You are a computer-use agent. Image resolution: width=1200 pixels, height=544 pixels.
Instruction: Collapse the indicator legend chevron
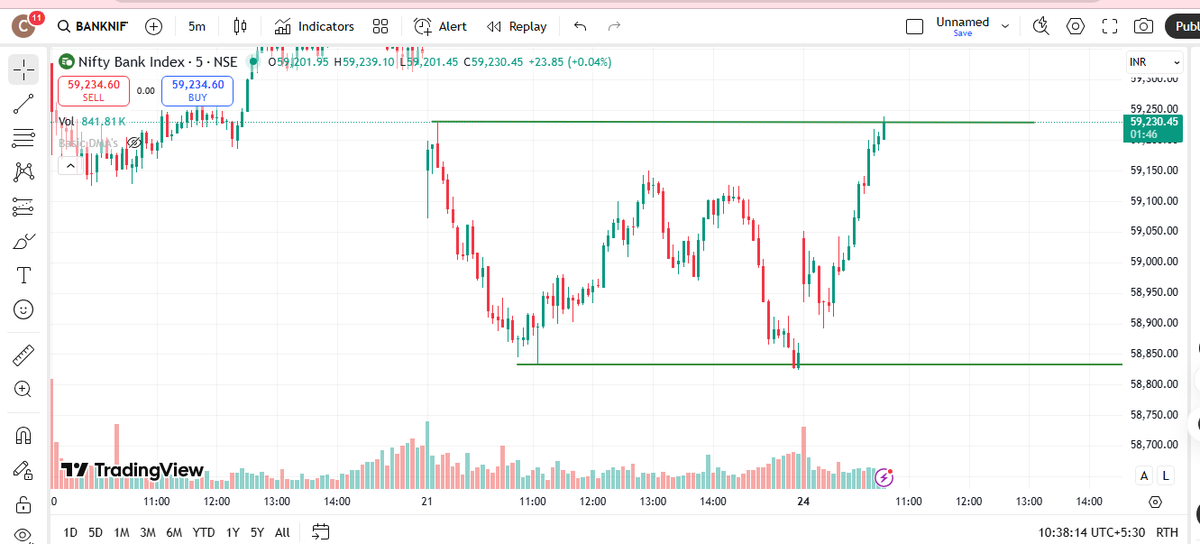[x=71, y=165]
